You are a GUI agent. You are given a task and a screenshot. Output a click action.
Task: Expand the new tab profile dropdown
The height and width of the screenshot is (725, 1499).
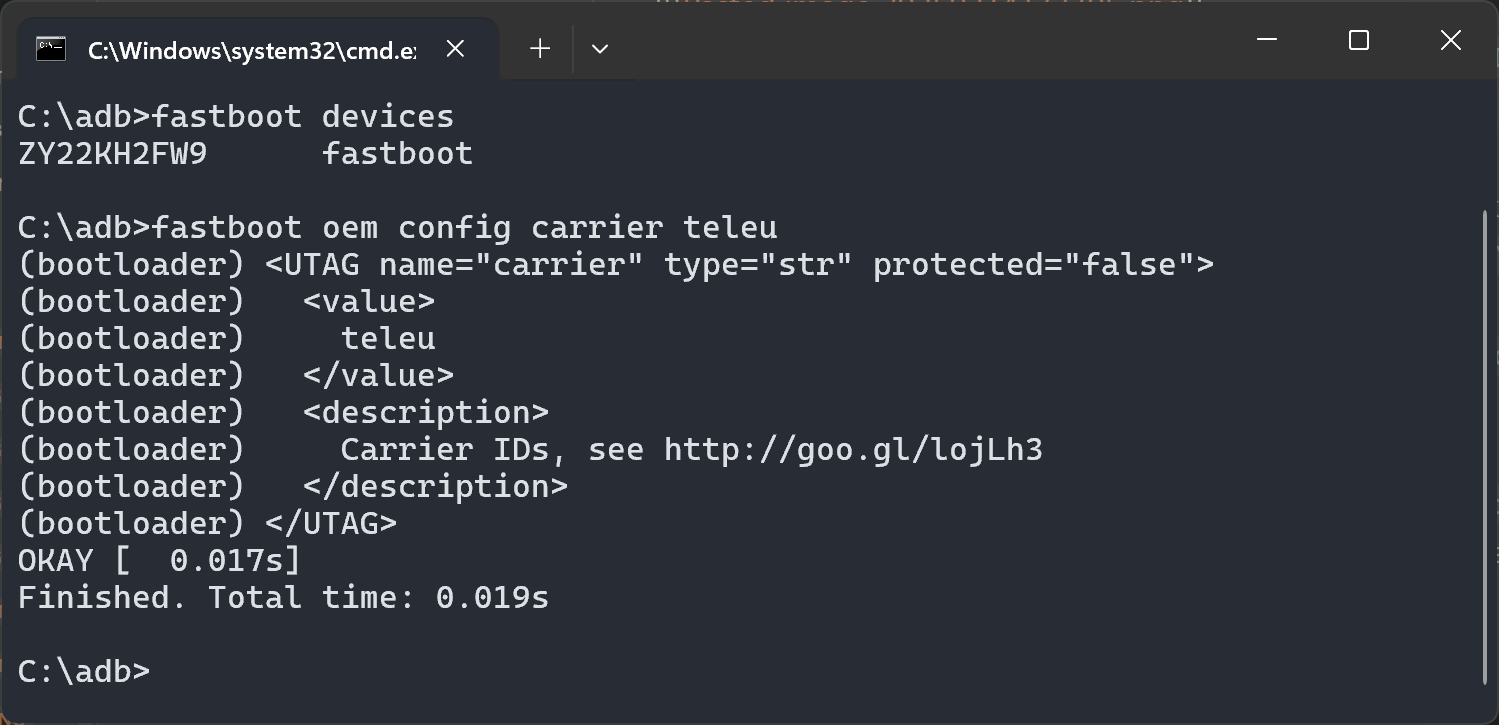click(x=600, y=48)
